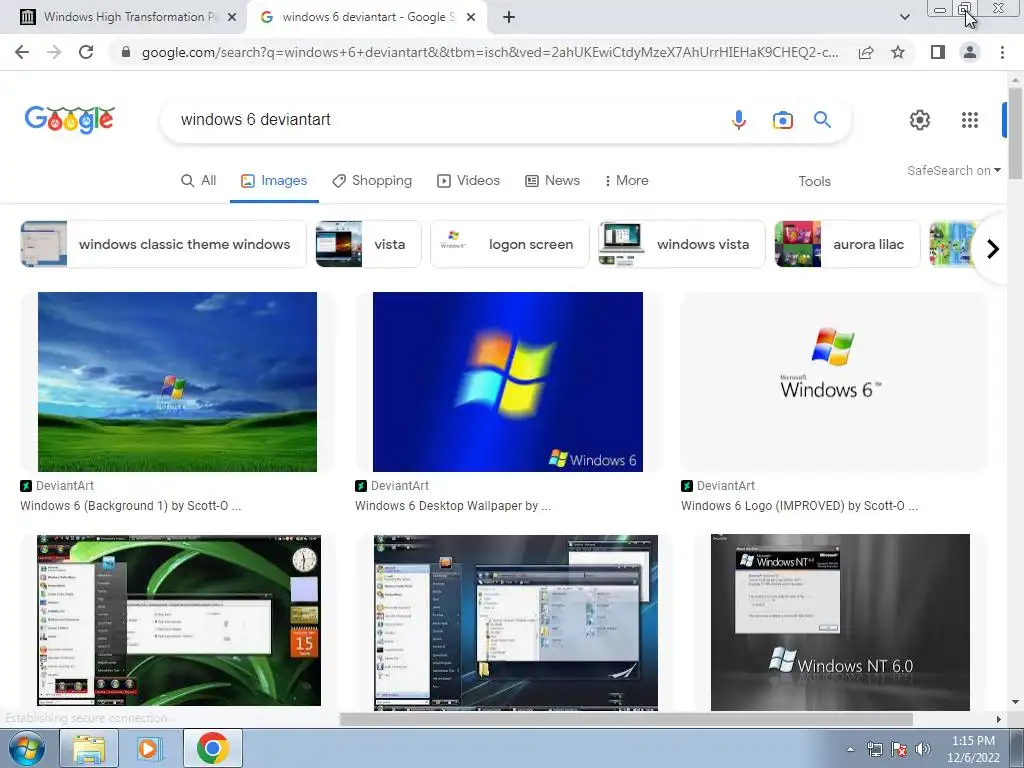Image resolution: width=1024 pixels, height=768 pixels.
Task: Click DeviantArt source under Background 1 image
Action: 57,486
